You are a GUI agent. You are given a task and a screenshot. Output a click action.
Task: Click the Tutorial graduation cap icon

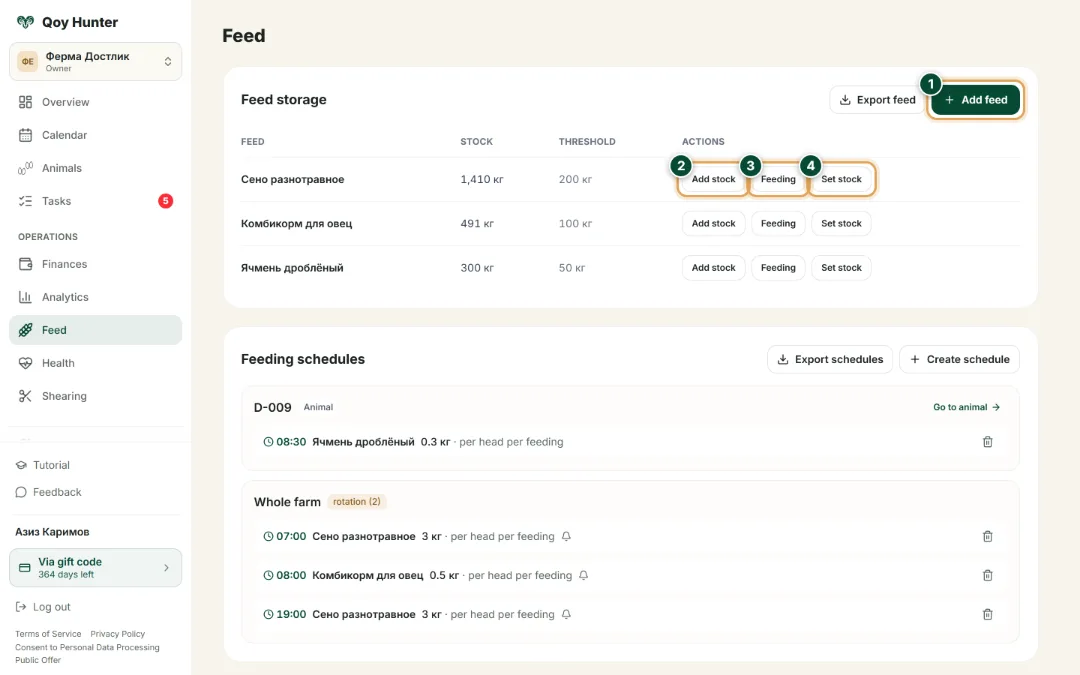pyautogui.click(x=21, y=465)
